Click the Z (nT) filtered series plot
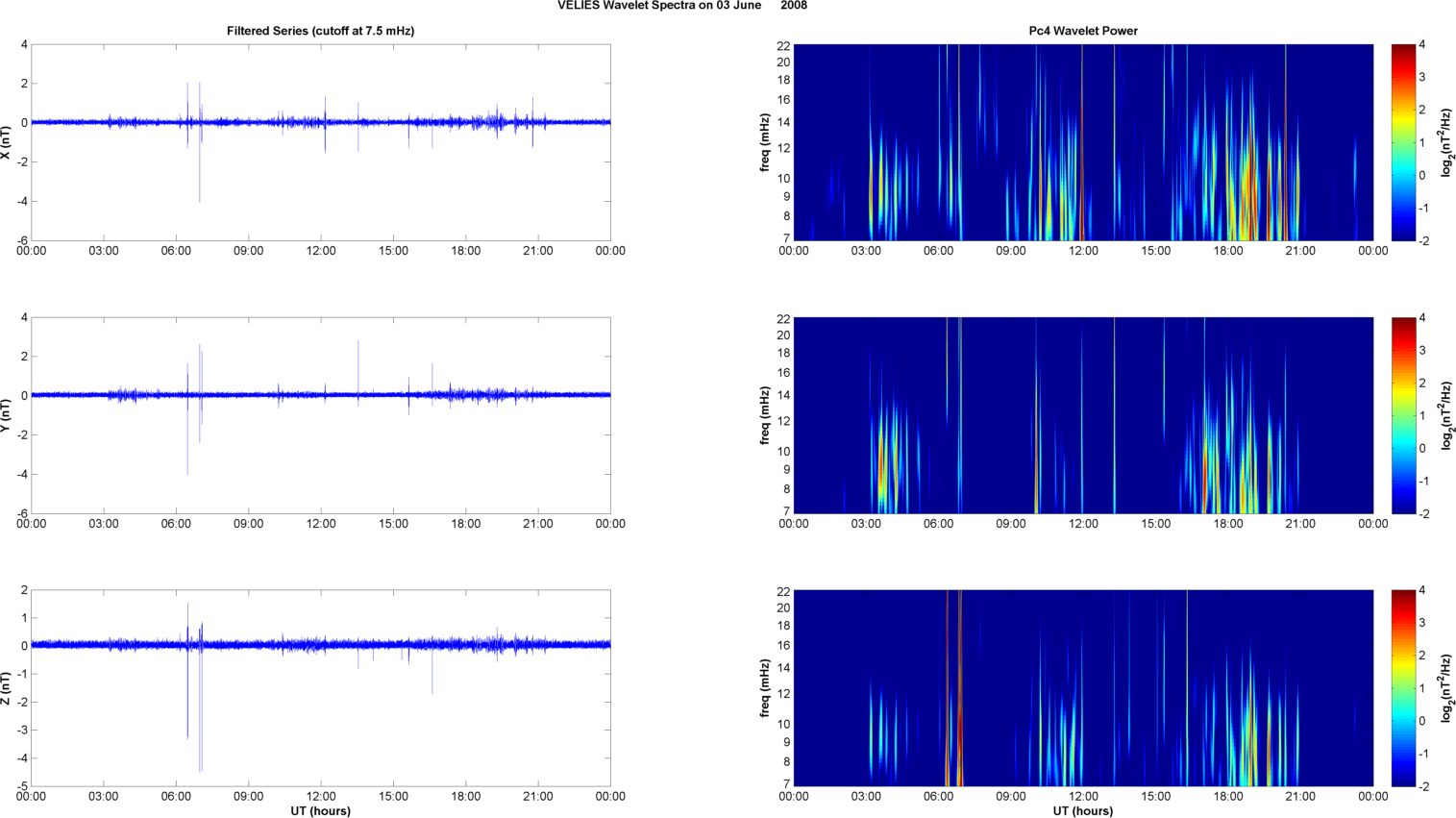The width and height of the screenshot is (1456, 818). (320, 688)
